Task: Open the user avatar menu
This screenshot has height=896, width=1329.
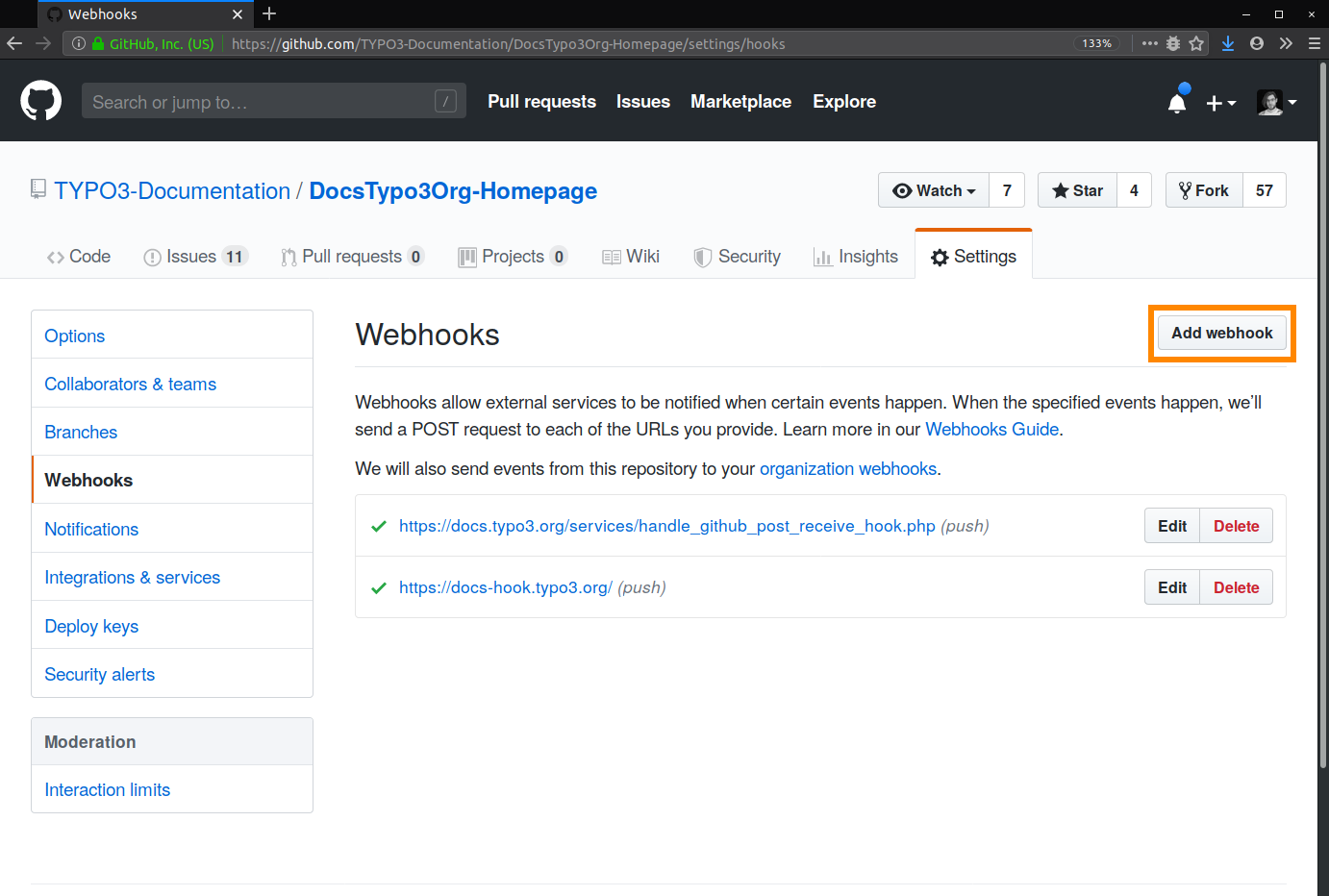Action: [1277, 102]
